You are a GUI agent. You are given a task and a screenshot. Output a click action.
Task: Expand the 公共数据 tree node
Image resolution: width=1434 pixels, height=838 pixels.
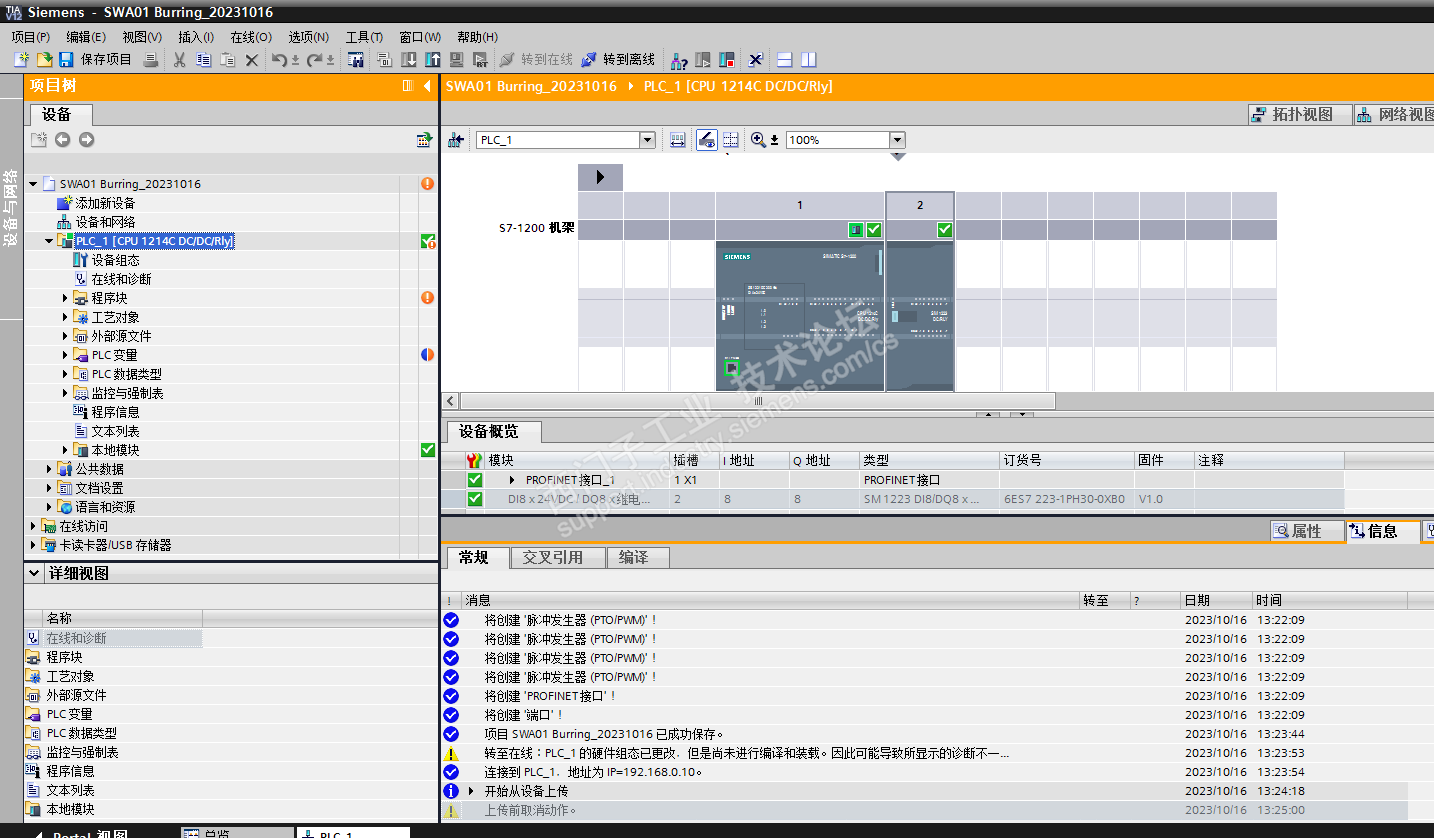point(50,469)
